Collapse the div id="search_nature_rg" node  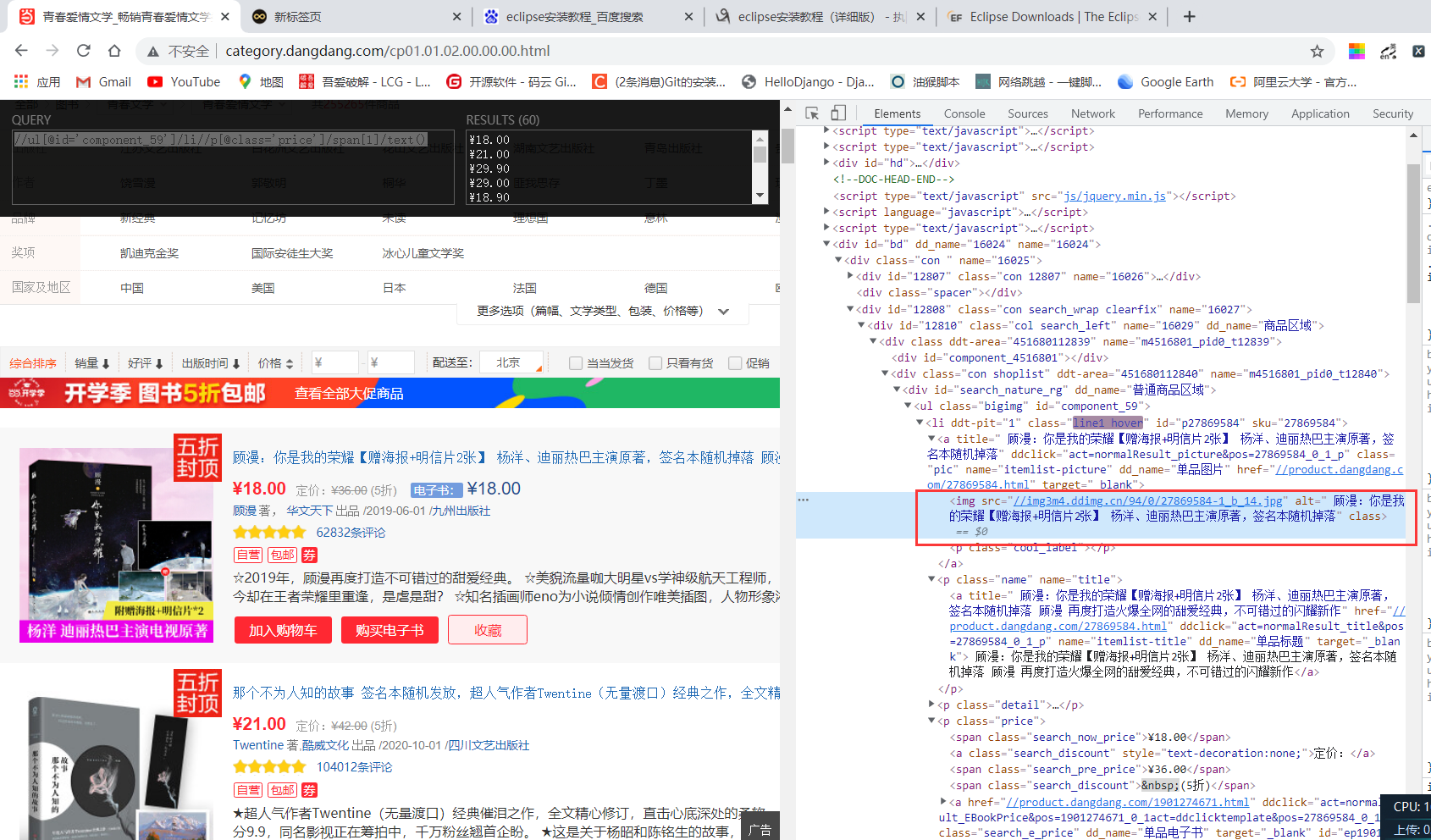click(x=897, y=390)
